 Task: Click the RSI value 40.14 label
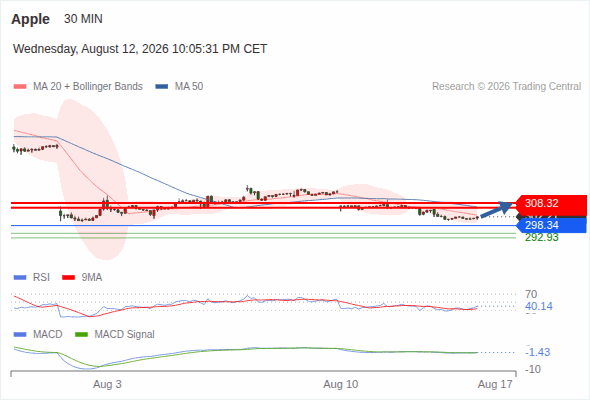539,306
